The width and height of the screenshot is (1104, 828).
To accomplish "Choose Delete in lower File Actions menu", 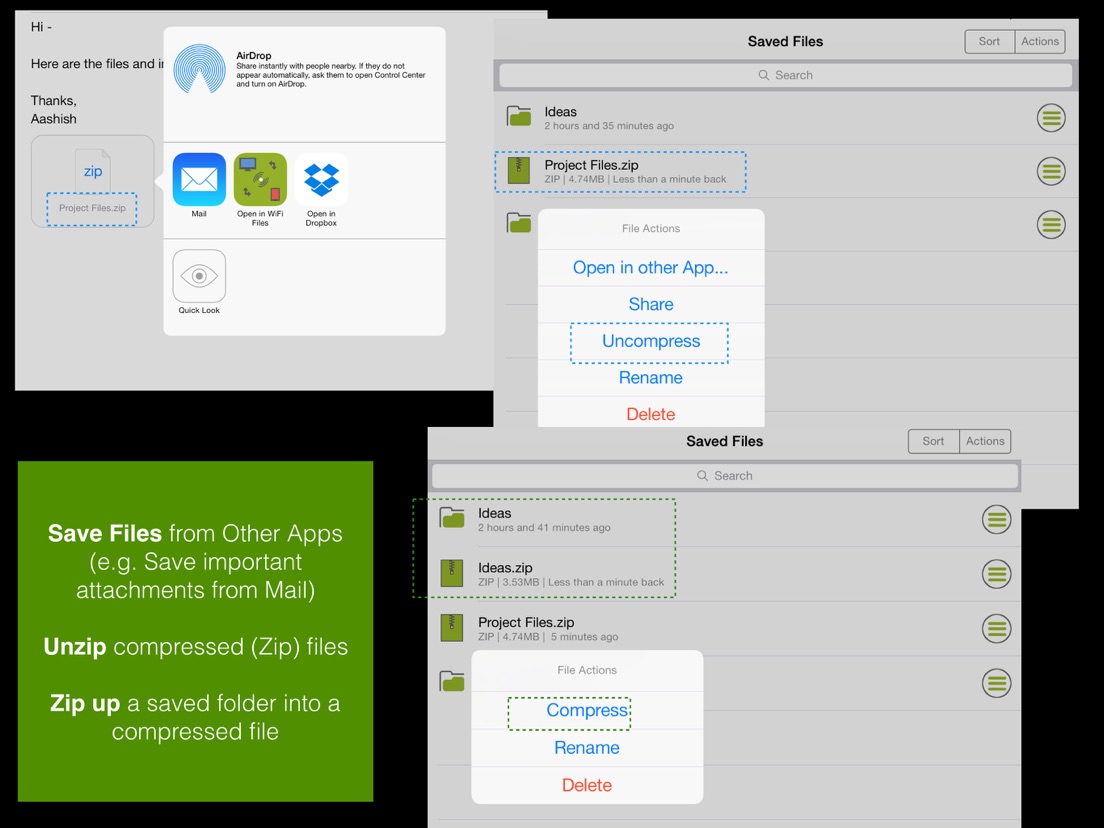I will (x=586, y=785).
